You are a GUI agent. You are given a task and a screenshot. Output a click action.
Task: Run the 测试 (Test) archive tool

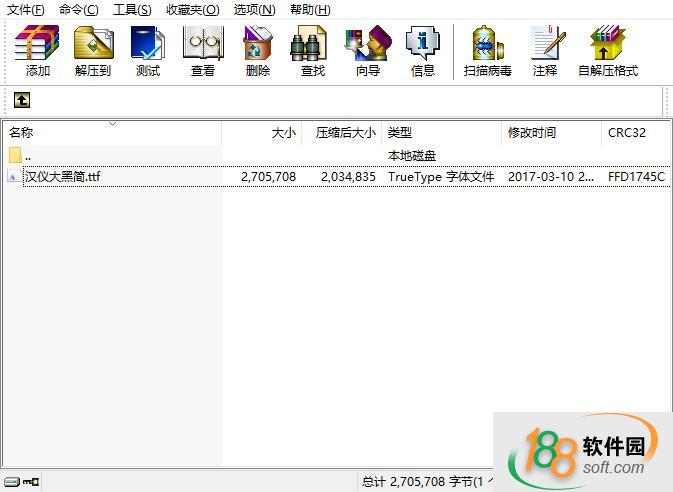tap(148, 51)
